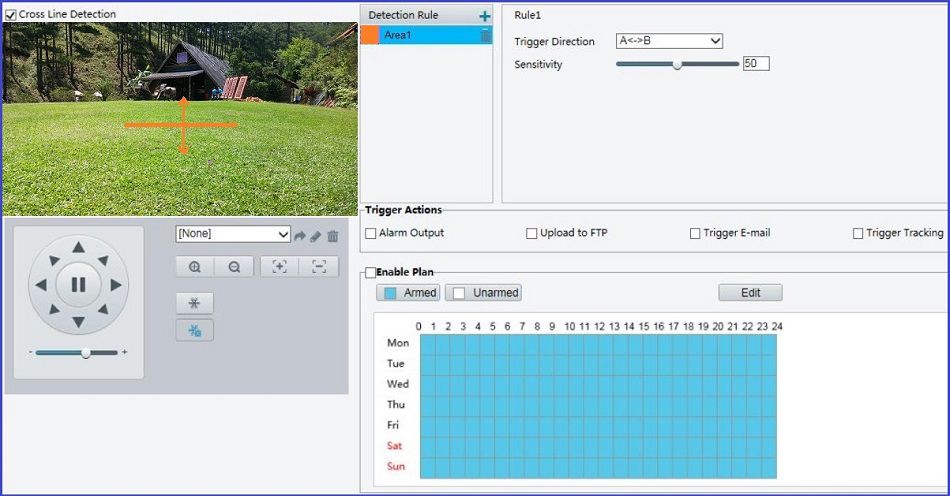Select the Unarmed schedule mode
This screenshot has height=496, width=950.
click(x=483, y=293)
